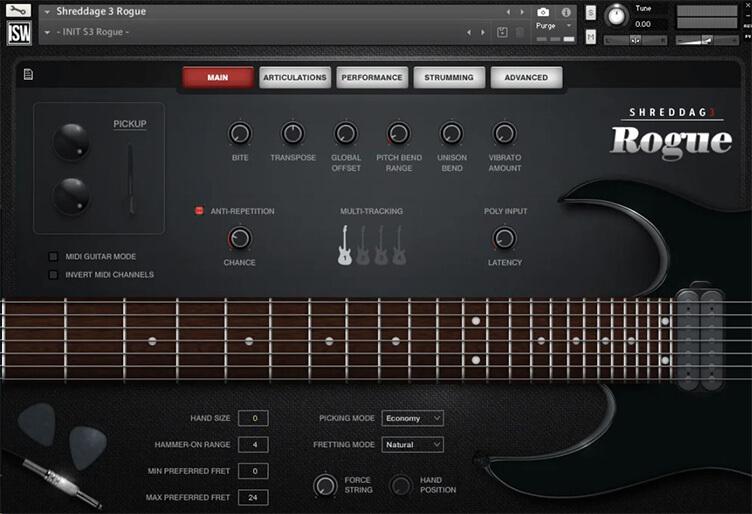The image size is (752, 514).
Task: Adjust the poly input Latency knob
Action: click(x=504, y=238)
